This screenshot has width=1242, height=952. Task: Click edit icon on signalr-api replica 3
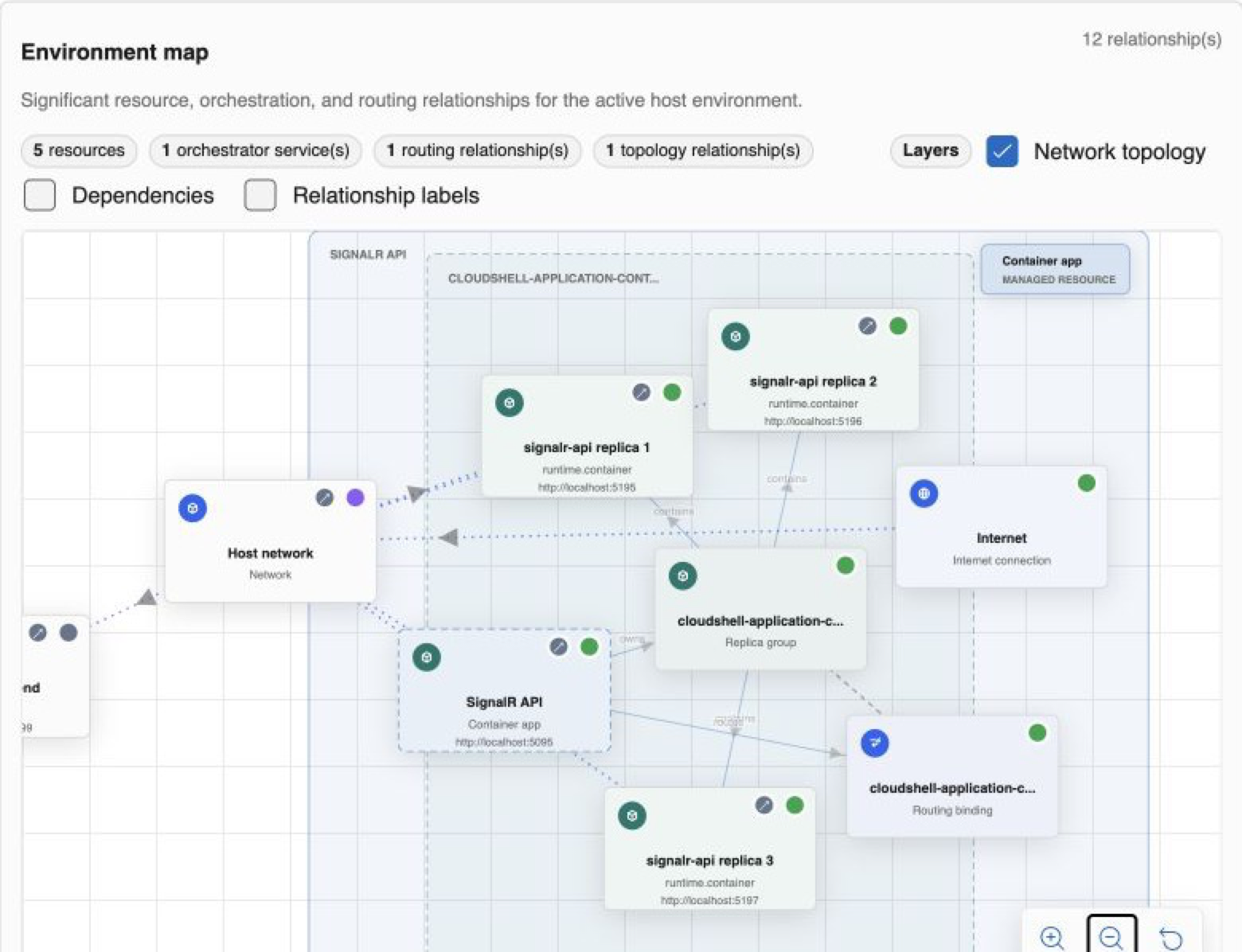764,805
